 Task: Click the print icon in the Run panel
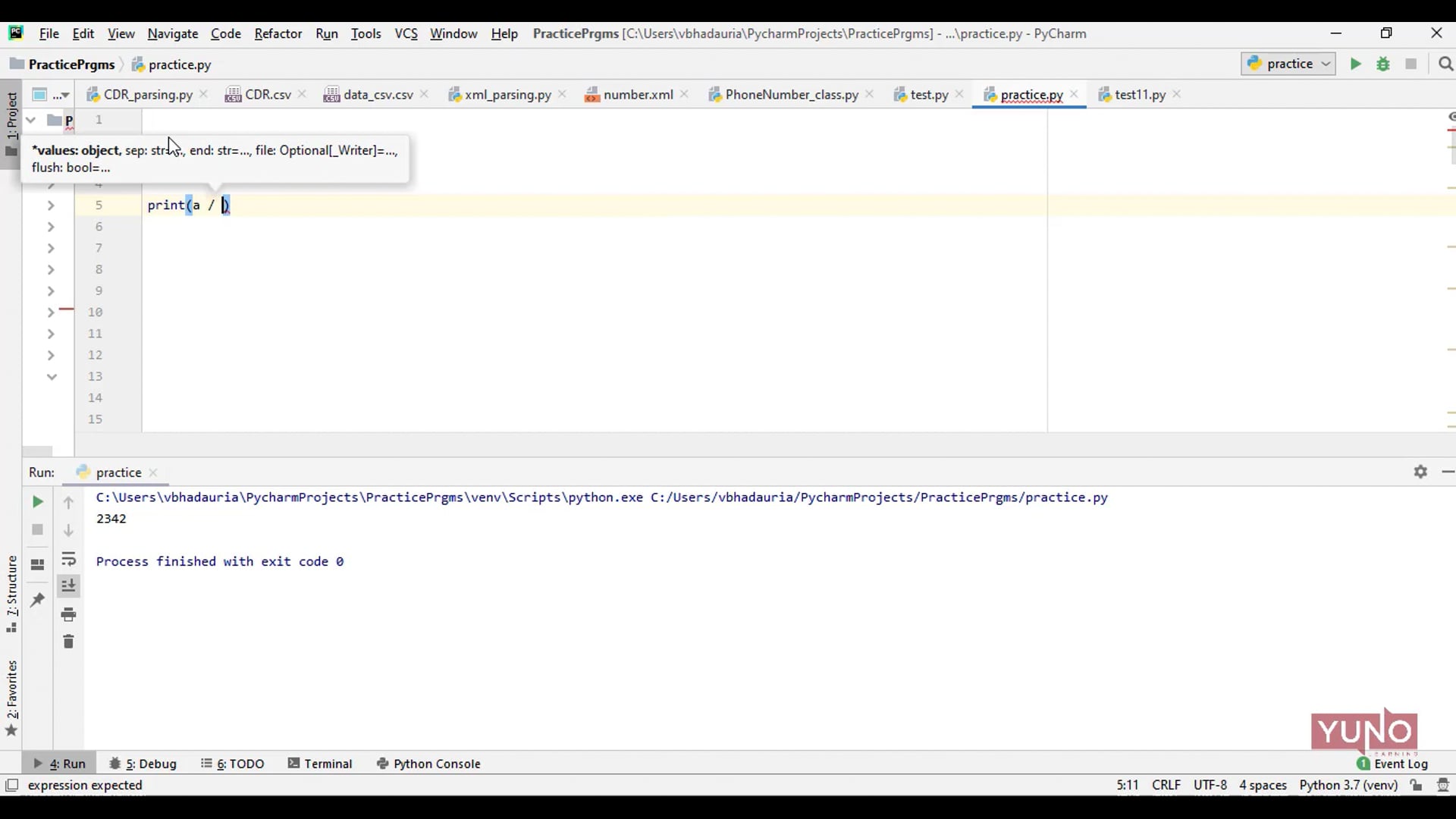click(x=68, y=614)
